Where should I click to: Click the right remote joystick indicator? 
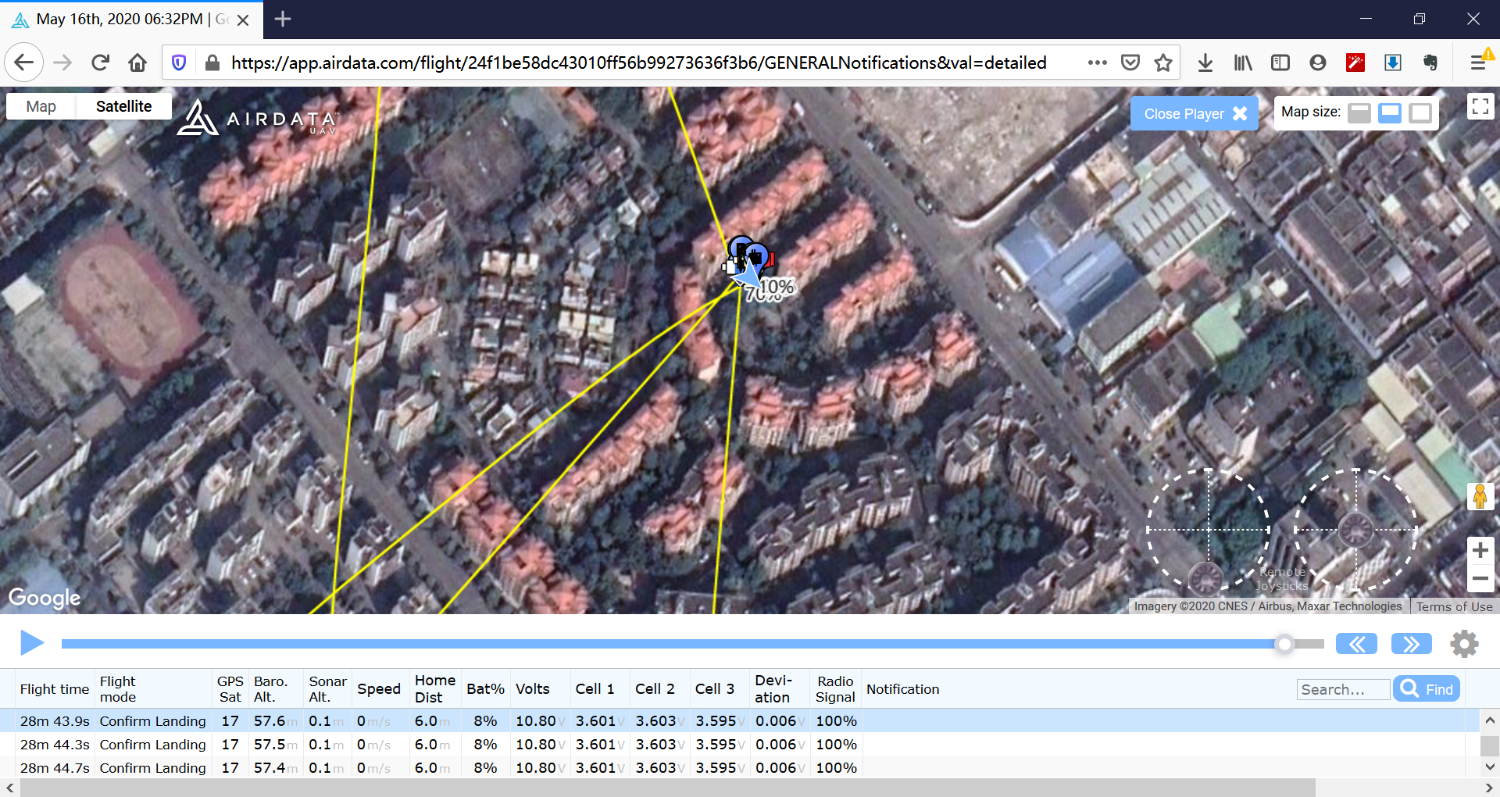pos(1355,530)
